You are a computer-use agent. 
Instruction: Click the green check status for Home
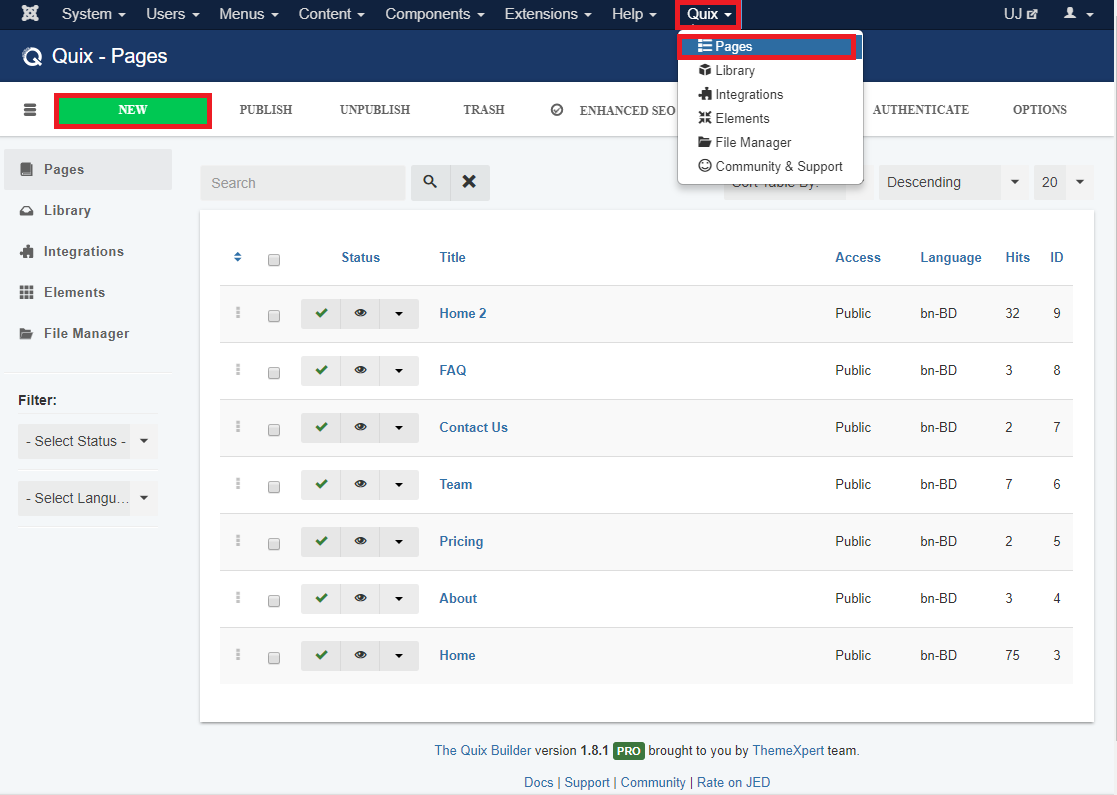point(321,655)
